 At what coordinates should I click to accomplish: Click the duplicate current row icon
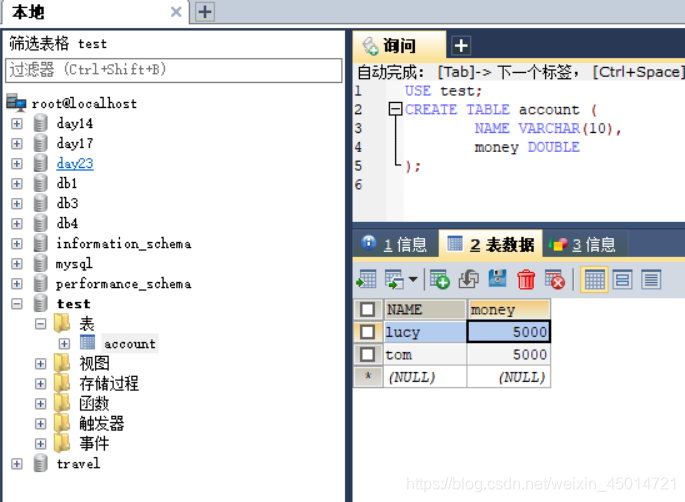(x=468, y=280)
